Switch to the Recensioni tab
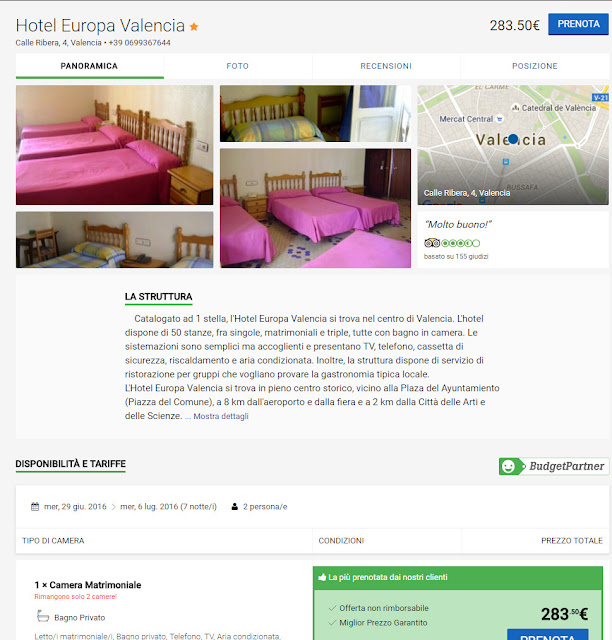The image size is (612, 640). click(x=386, y=66)
